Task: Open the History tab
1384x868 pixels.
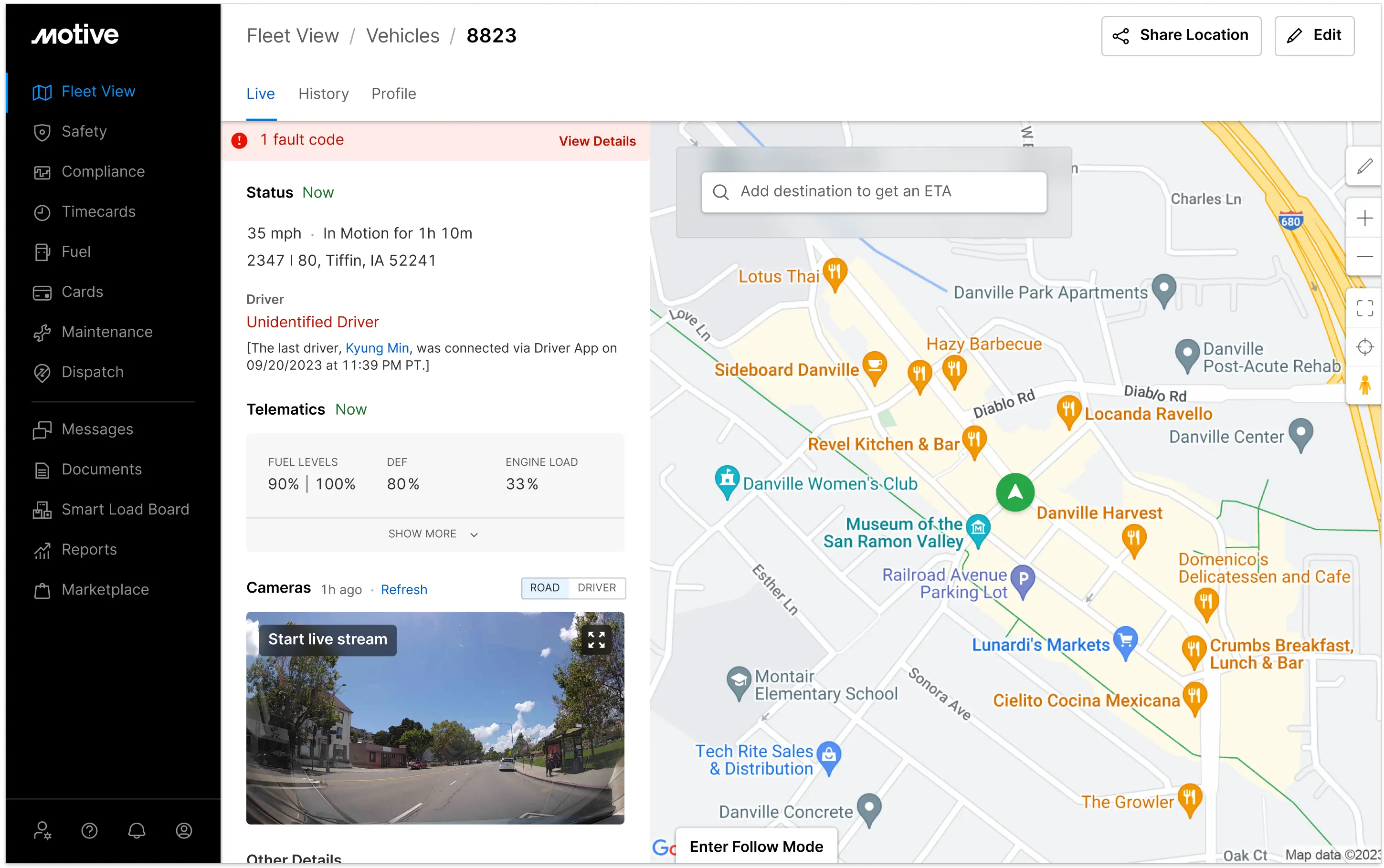Action: pyautogui.click(x=323, y=94)
